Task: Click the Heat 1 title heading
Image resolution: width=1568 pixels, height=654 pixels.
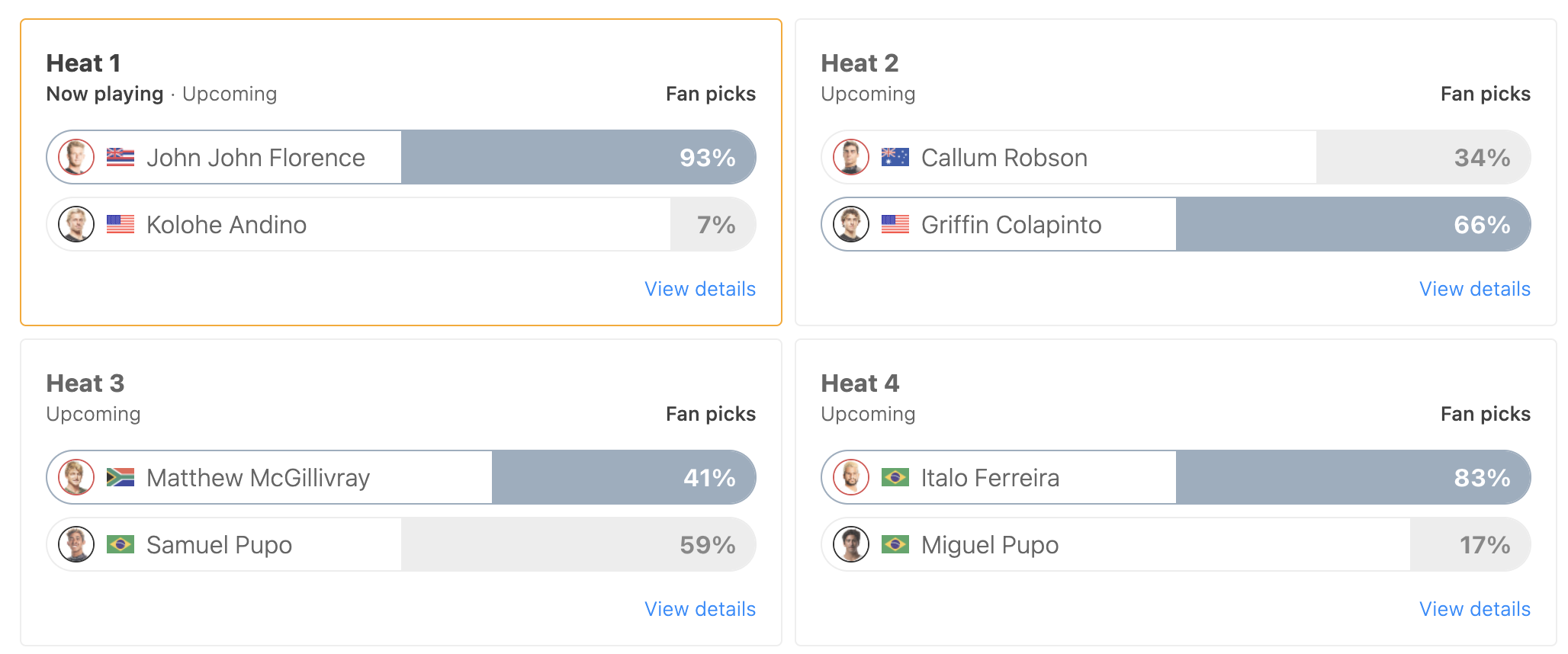Action: point(84,63)
